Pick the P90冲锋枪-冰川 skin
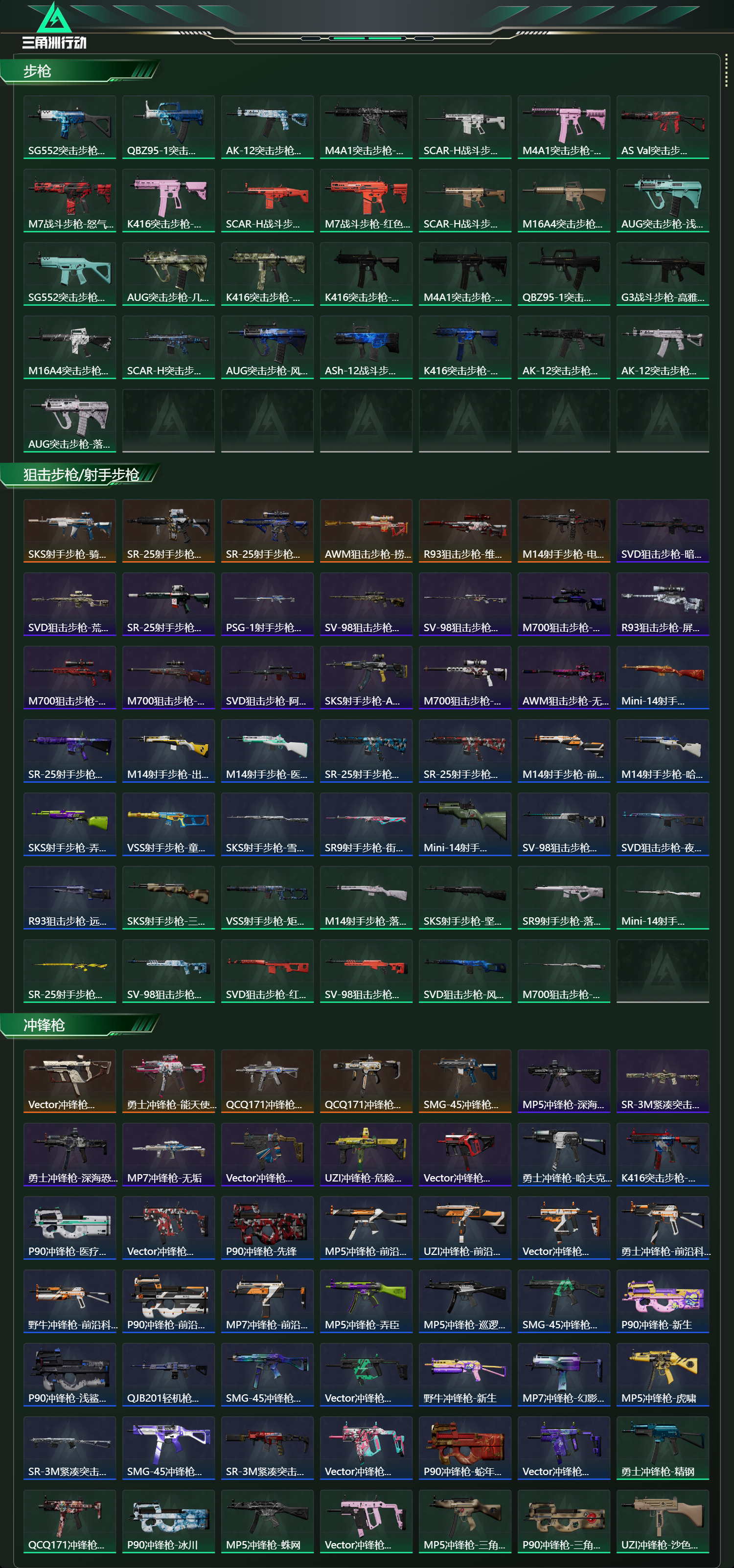The width and height of the screenshot is (734, 1568). [x=168, y=1521]
